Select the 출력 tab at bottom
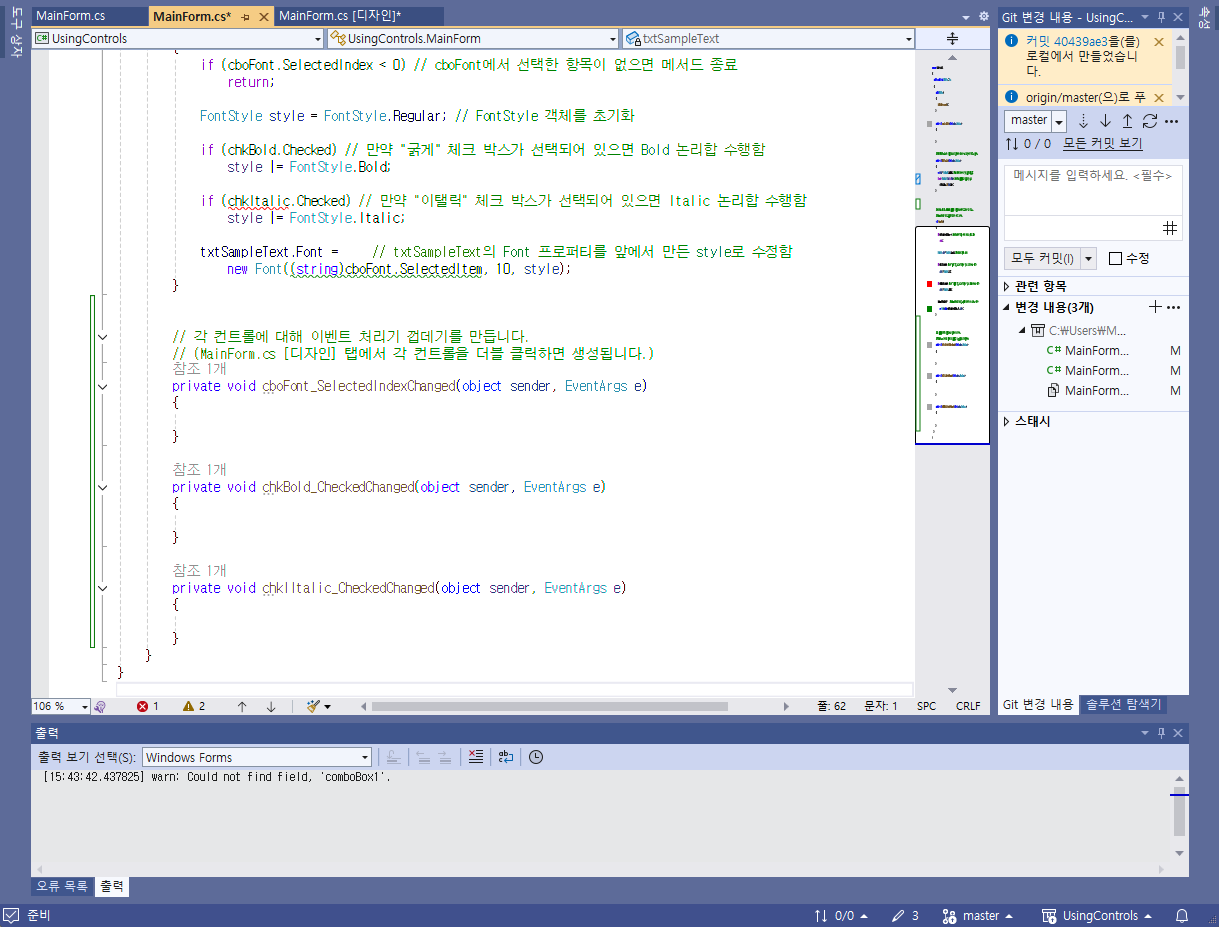Viewport: 1219px width, 927px height. click(x=112, y=886)
